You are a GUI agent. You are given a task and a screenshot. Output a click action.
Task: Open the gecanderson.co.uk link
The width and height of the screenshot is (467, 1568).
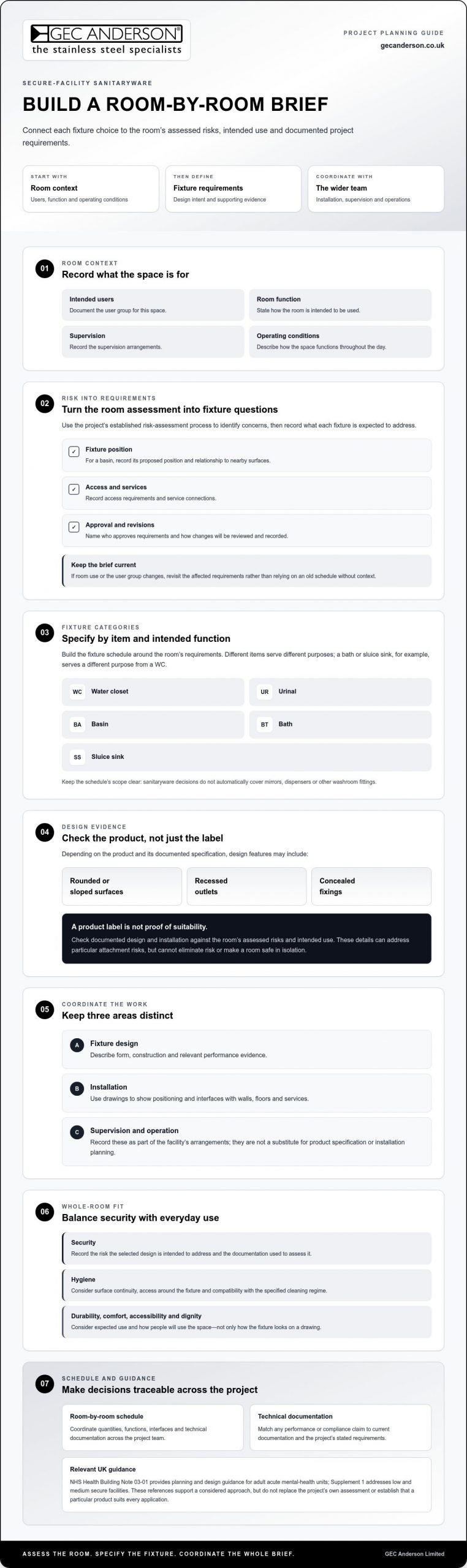coord(412,45)
